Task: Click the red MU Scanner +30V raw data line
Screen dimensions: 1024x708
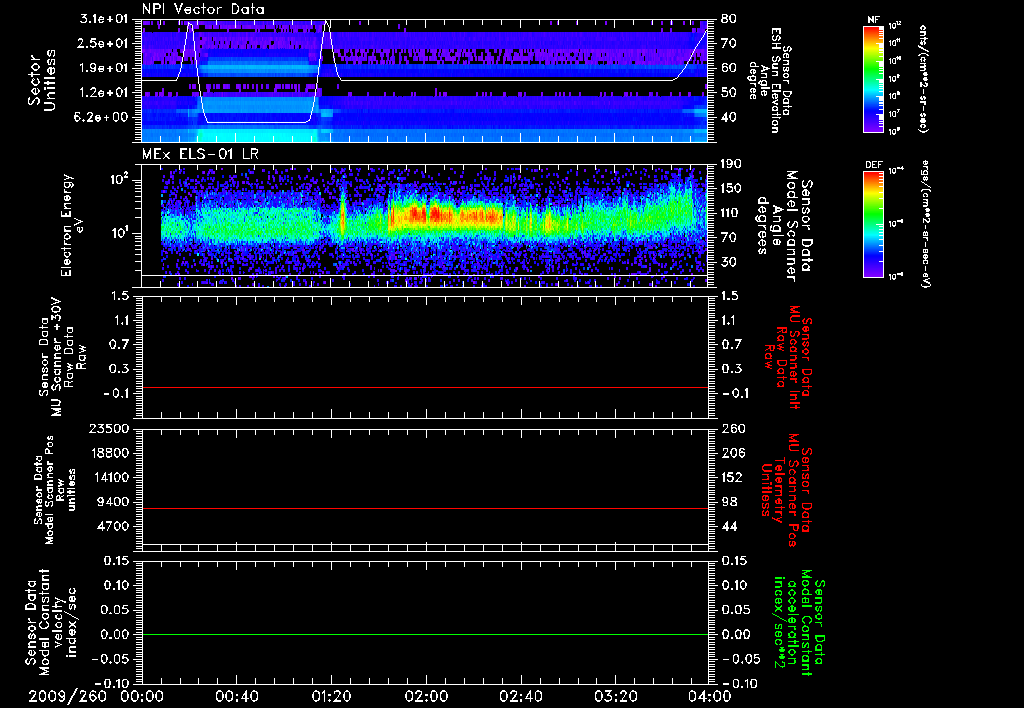Action: click(425, 387)
